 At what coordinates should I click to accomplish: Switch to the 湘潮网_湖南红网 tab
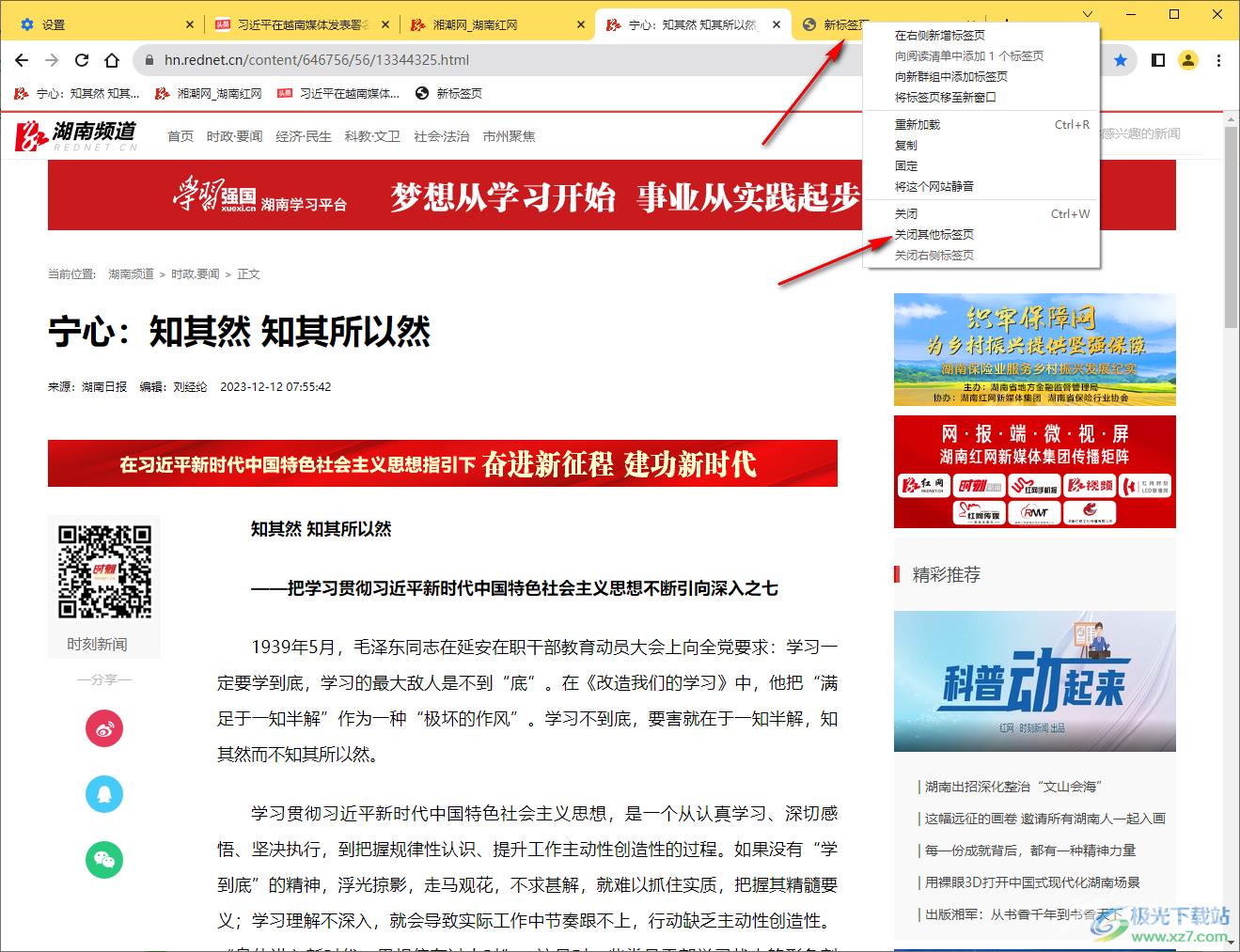point(498,24)
